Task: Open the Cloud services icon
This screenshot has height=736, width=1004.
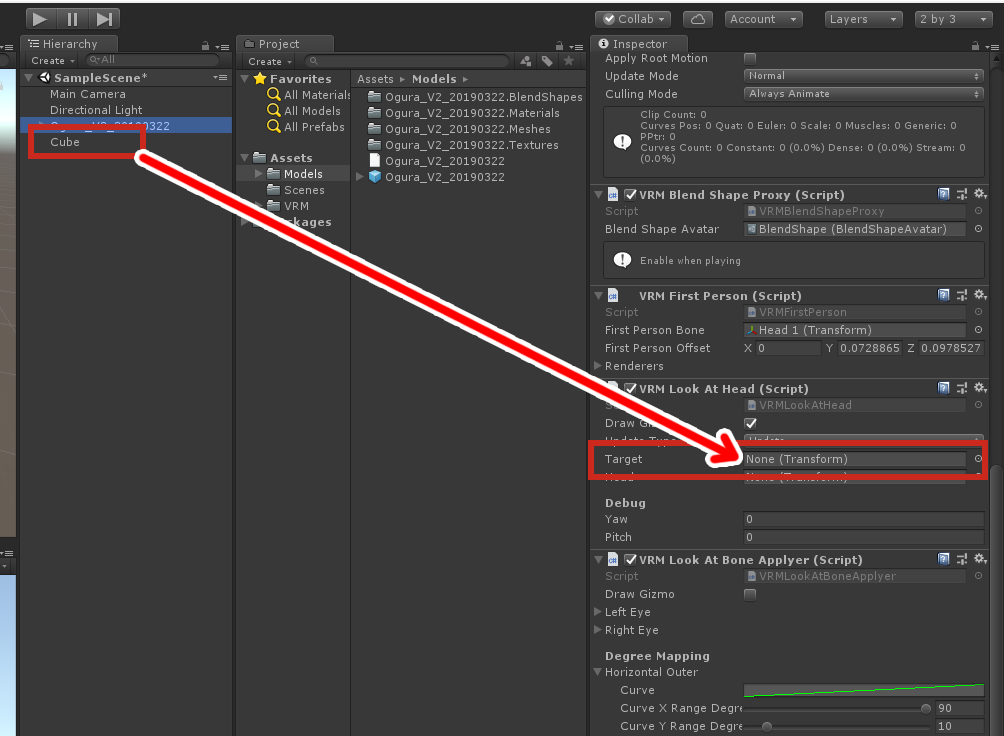Action: coord(698,19)
